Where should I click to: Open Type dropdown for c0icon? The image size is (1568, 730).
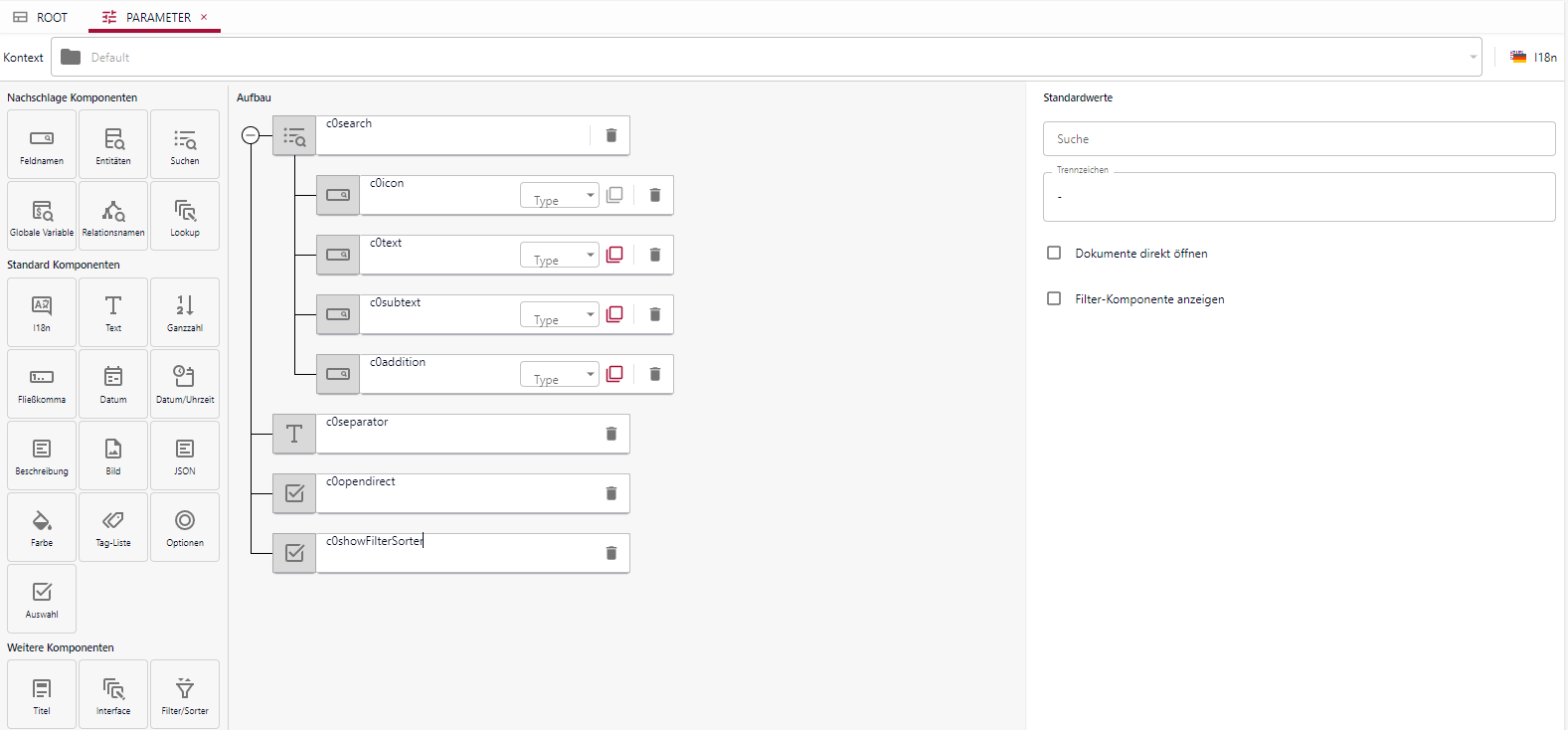pyautogui.click(x=560, y=195)
